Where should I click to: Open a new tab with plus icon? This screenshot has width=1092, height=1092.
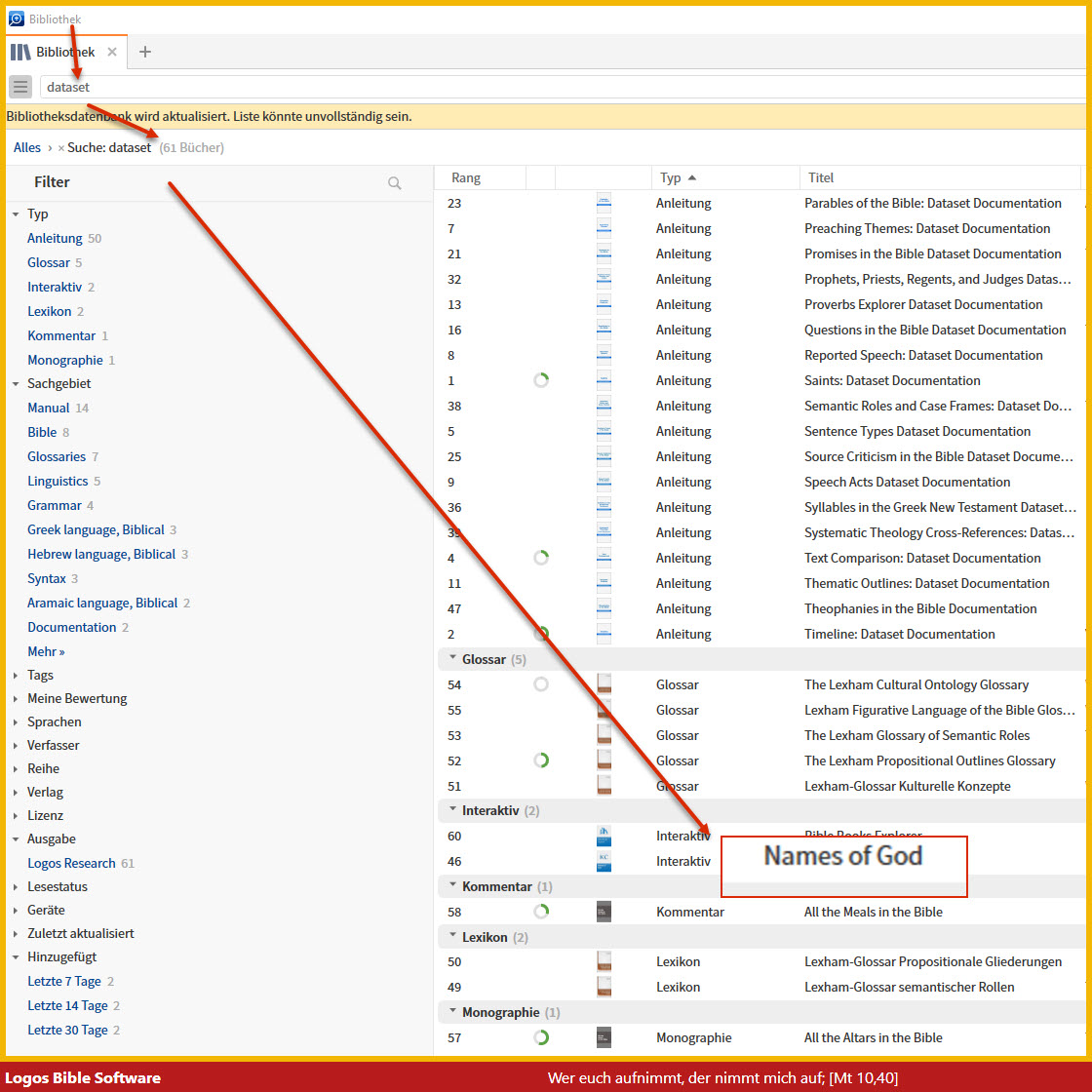(145, 52)
